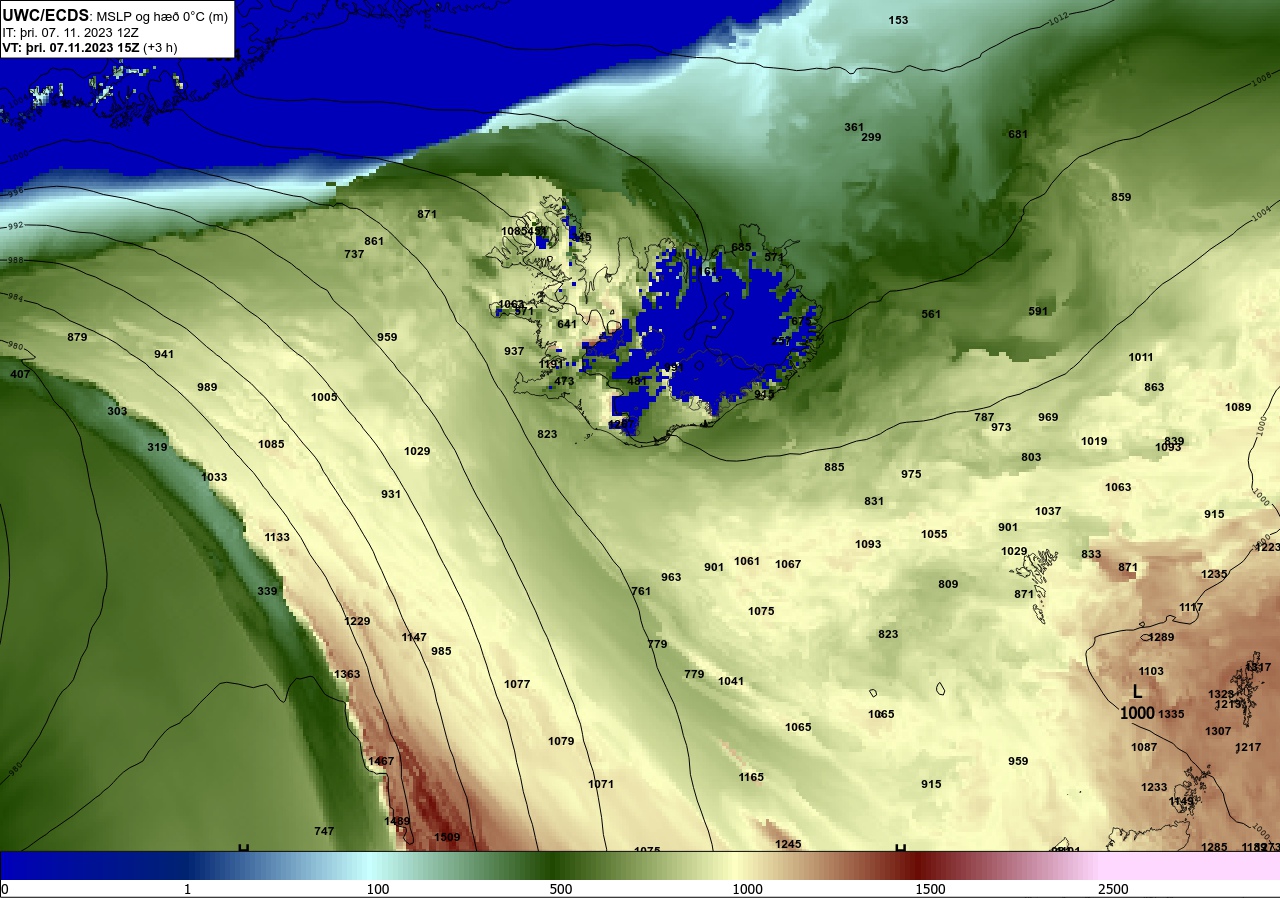Click the map value "1363"
This screenshot has height=898, width=1280.
click(x=347, y=674)
